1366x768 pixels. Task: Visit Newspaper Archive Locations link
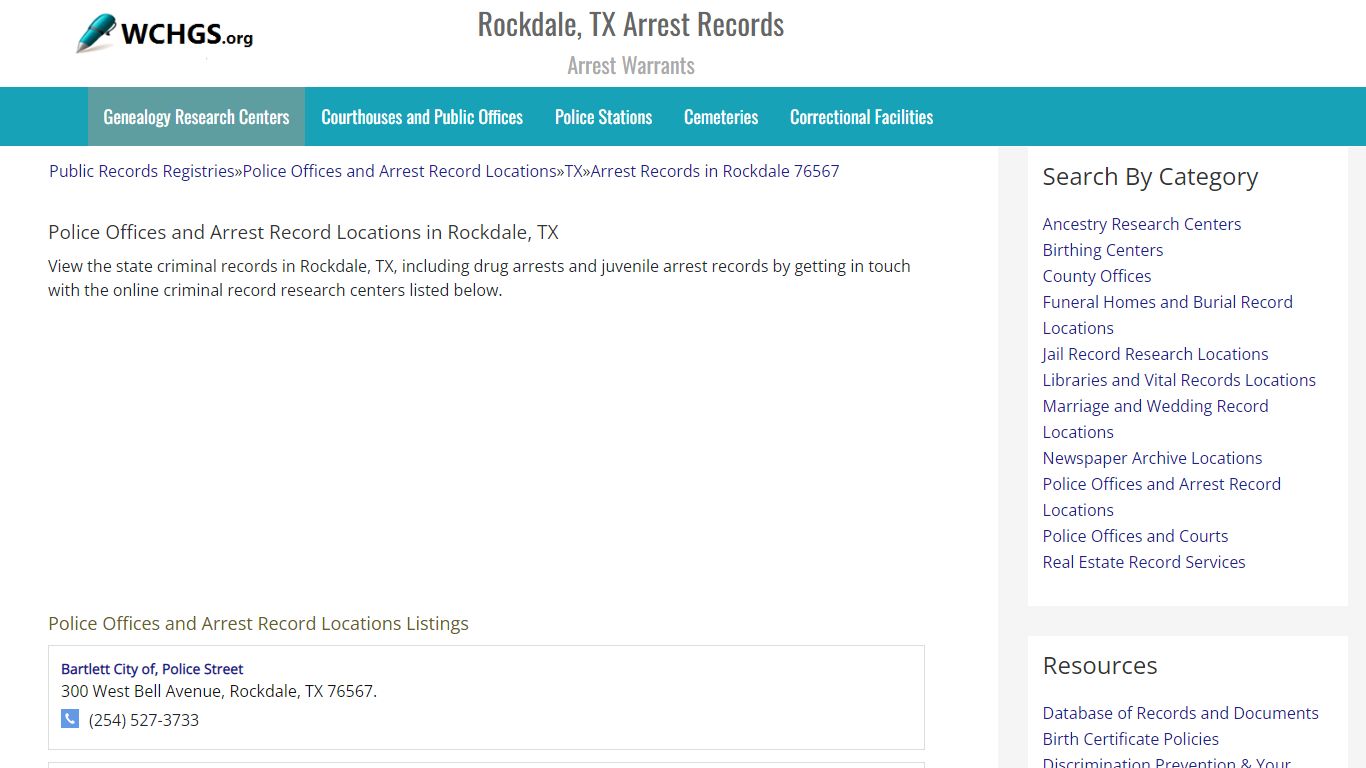click(1152, 458)
